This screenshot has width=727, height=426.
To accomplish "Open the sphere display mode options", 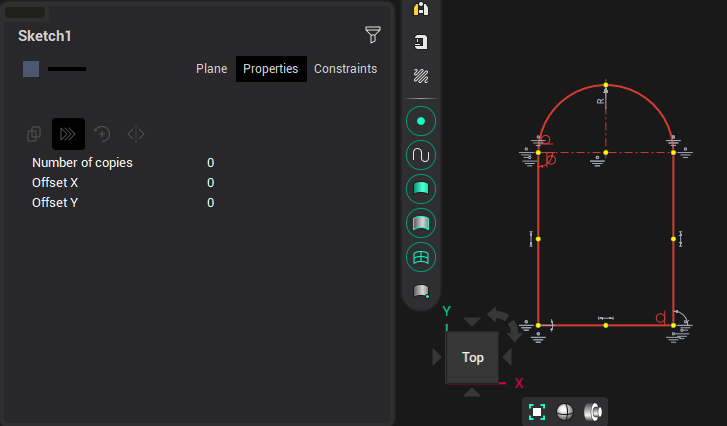I will [x=565, y=411].
